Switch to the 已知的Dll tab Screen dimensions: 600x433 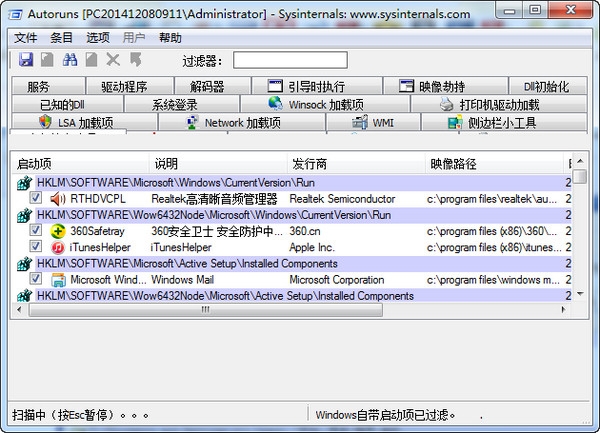click(68, 104)
